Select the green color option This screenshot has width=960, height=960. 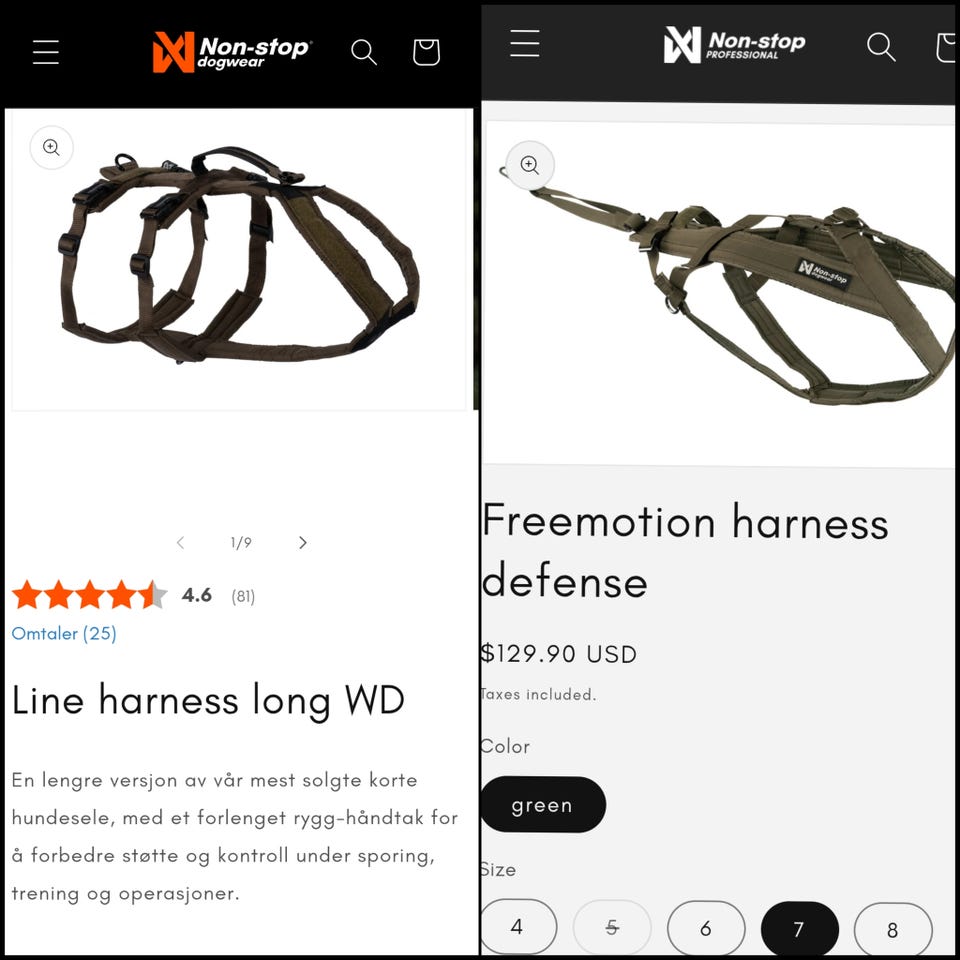coord(543,804)
